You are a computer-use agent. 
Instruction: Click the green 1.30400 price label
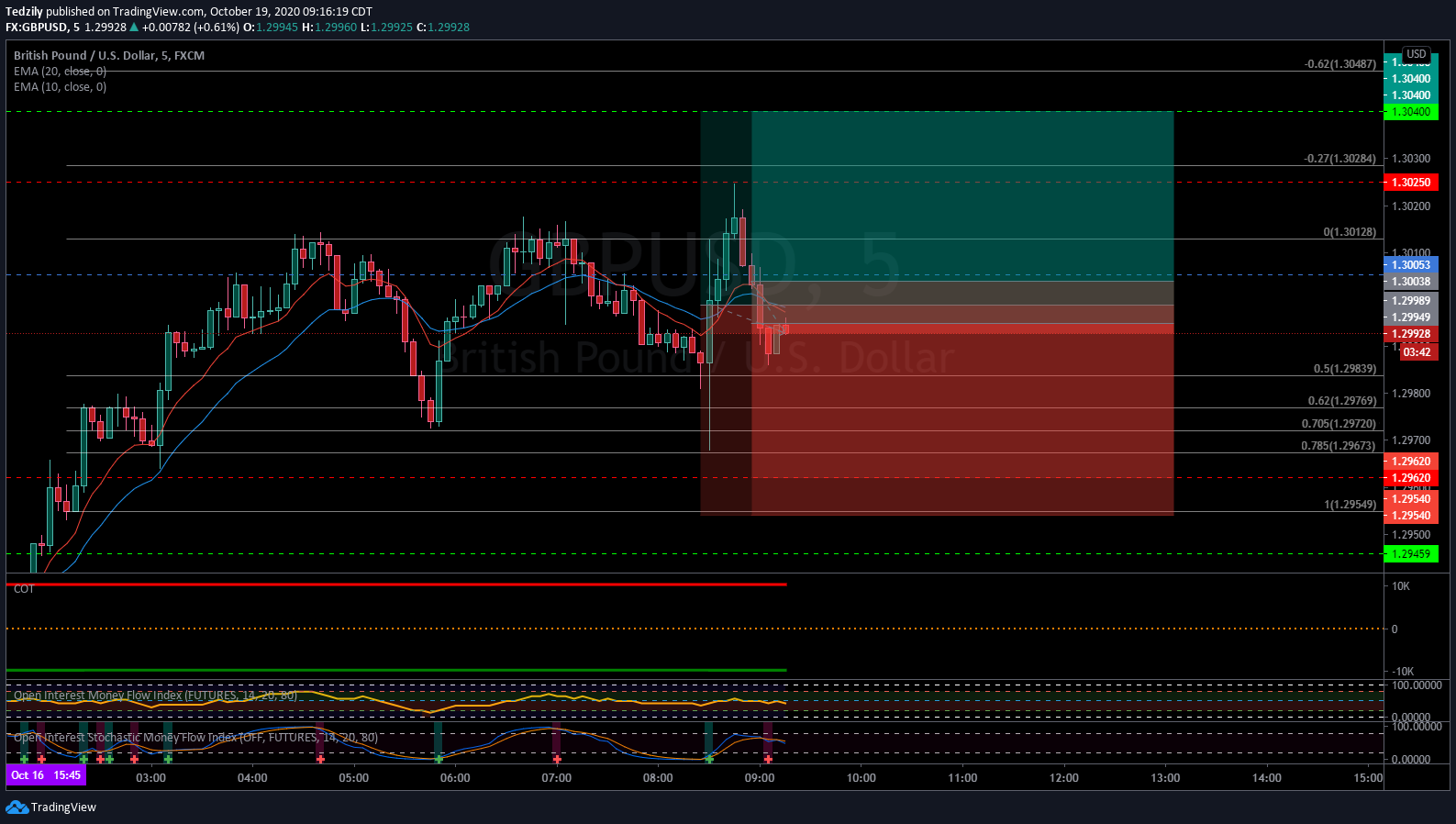click(1411, 112)
